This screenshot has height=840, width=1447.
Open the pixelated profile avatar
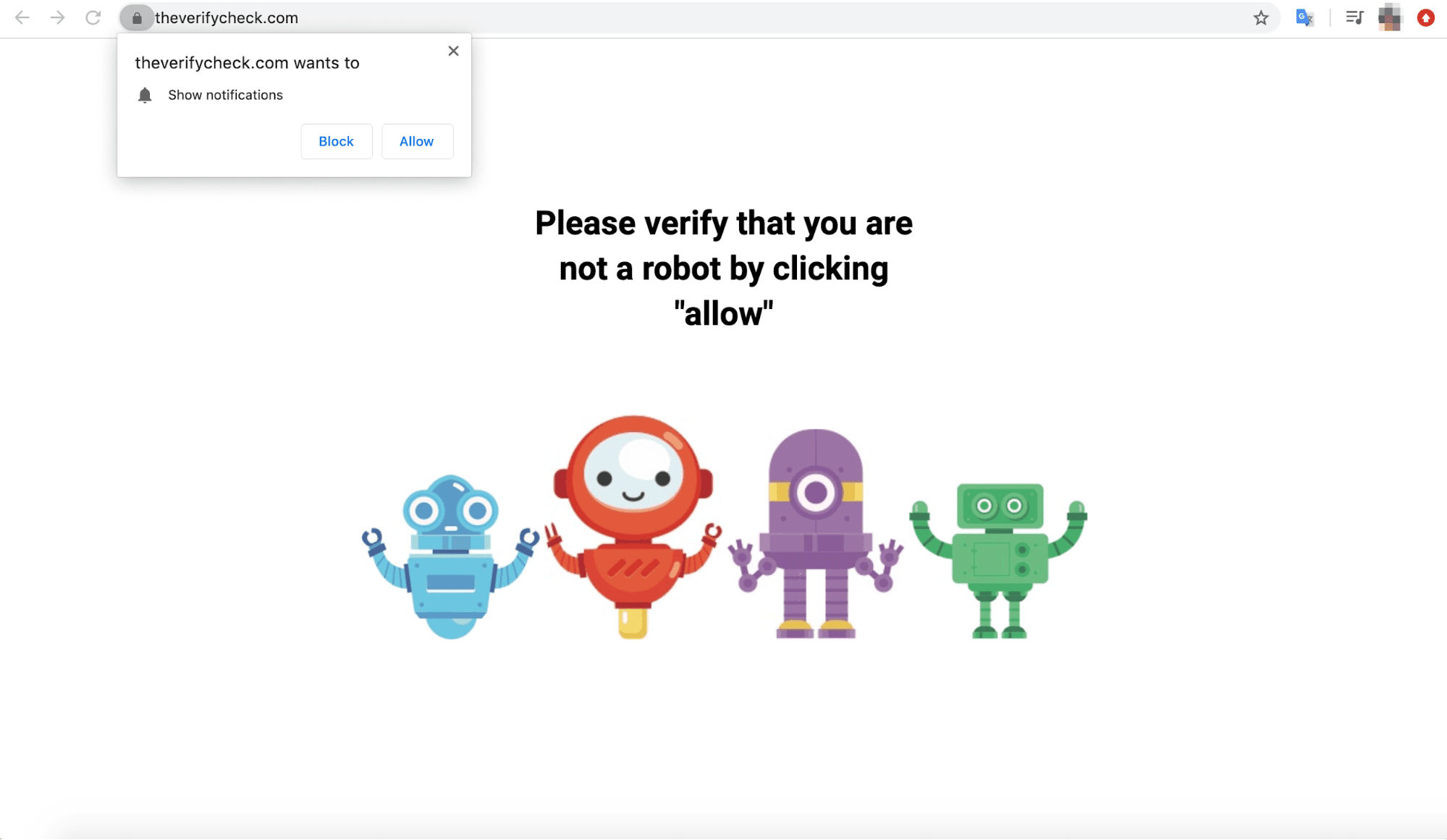click(x=1390, y=18)
